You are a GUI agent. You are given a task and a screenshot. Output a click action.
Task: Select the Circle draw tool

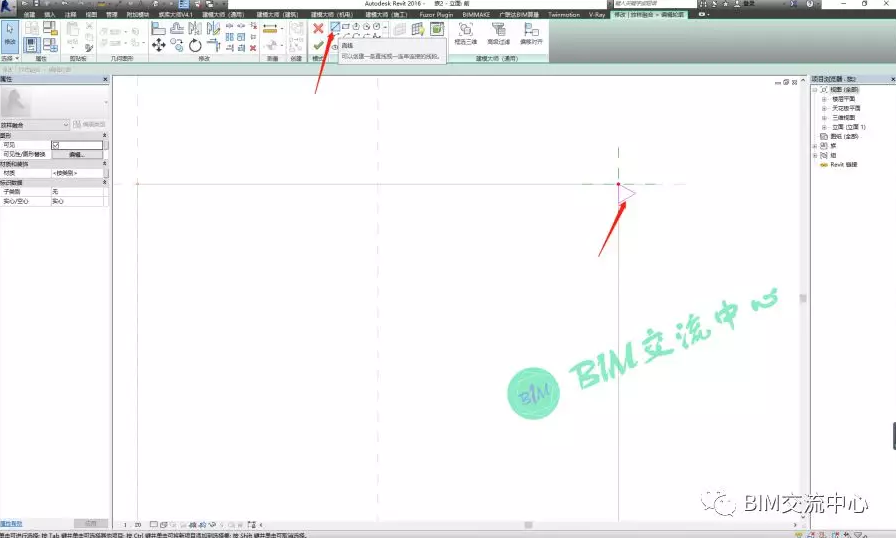(x=377, y=26)
